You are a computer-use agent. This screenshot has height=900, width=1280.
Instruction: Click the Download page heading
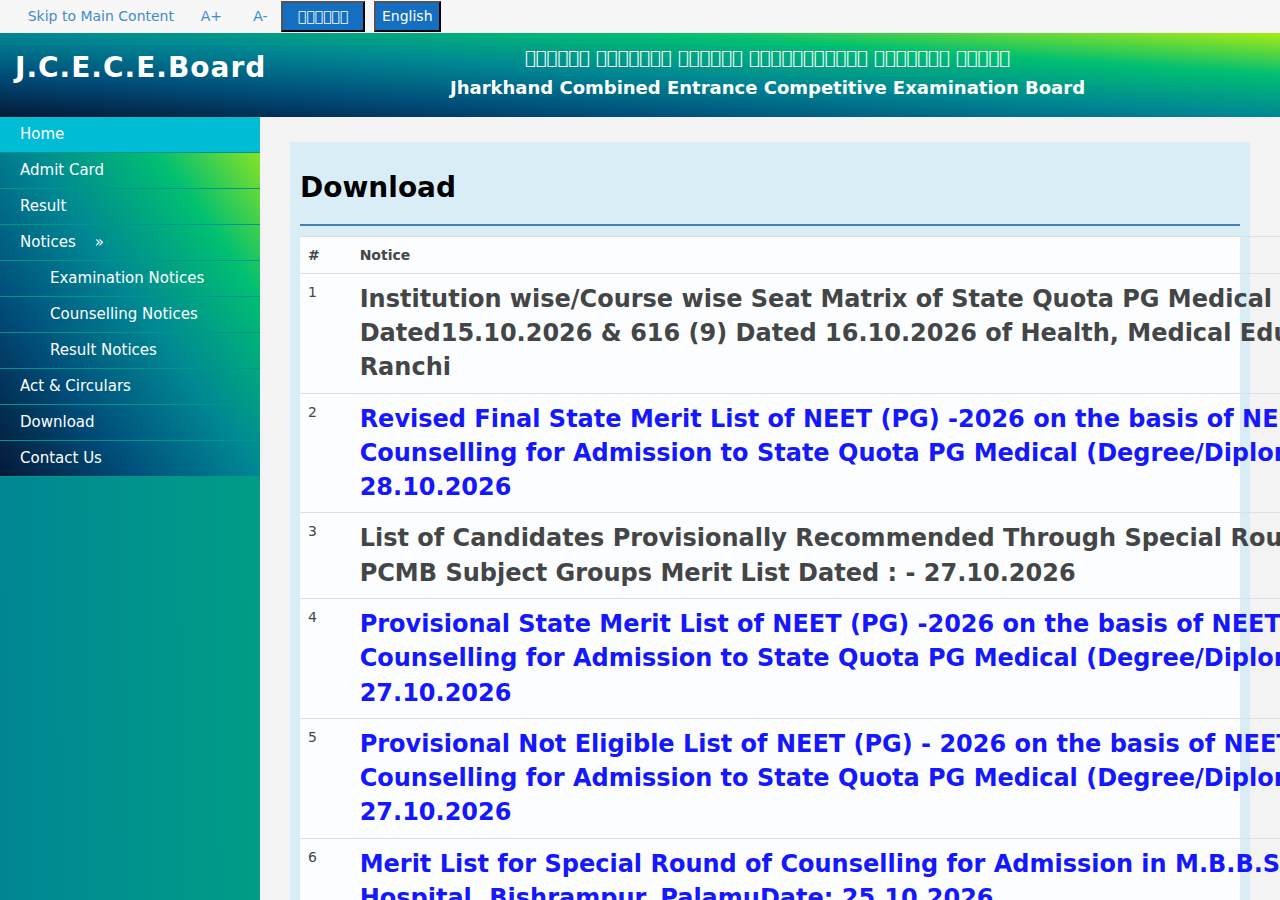point(378,187)
